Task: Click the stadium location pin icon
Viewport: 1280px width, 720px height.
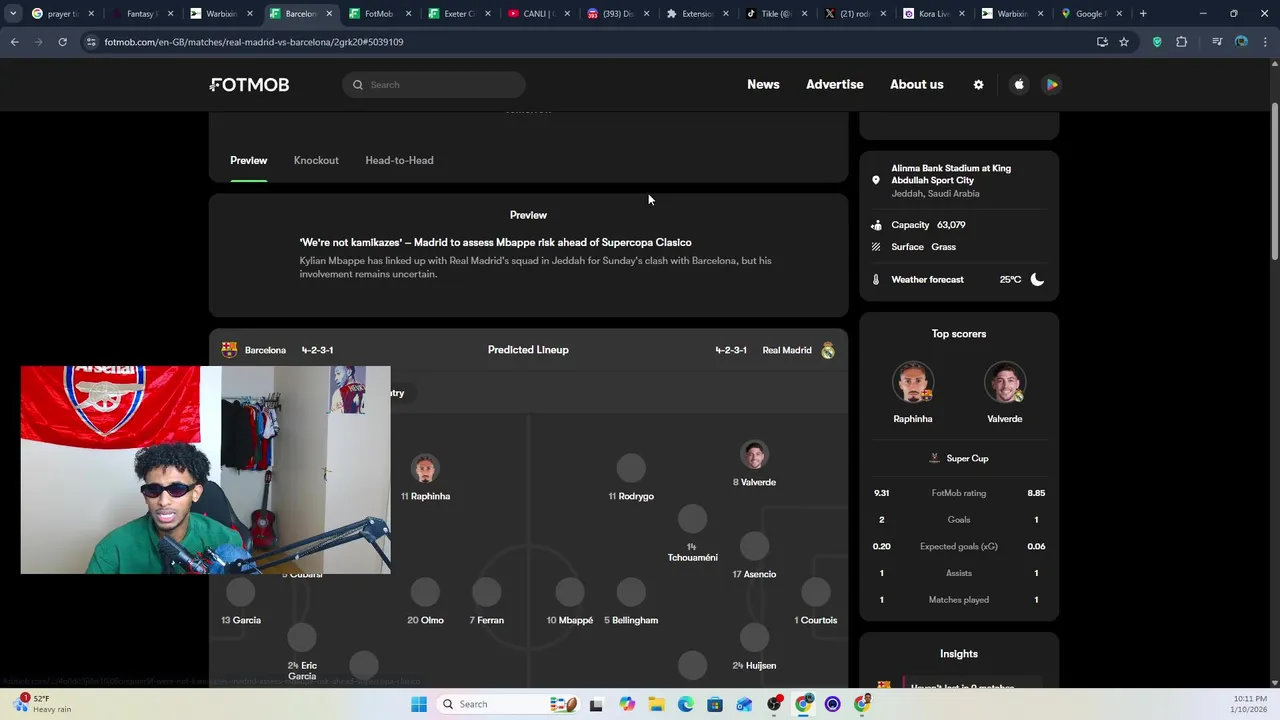Action: [876, 181]
